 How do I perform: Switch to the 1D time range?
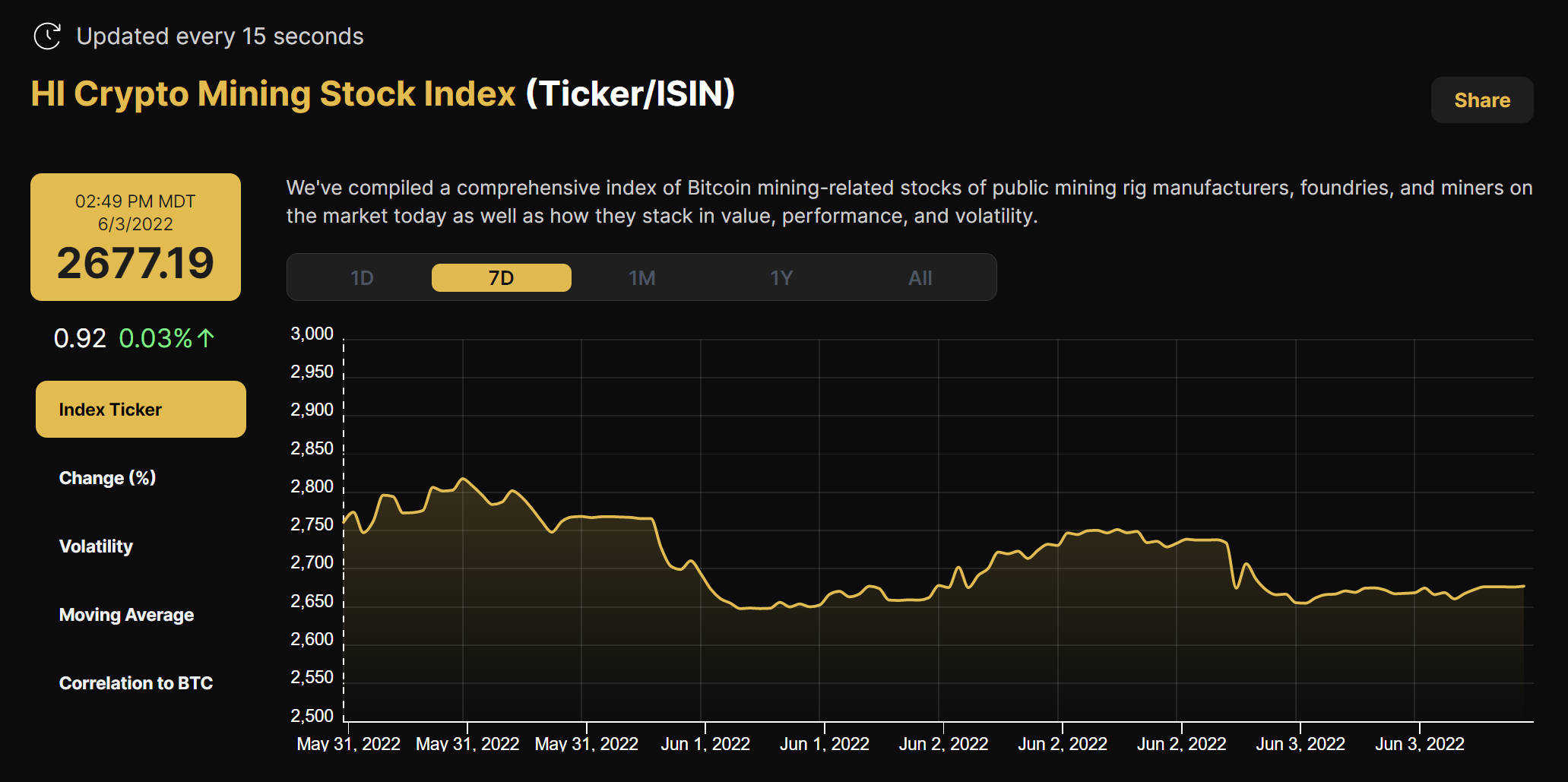[x=362, y=277]
